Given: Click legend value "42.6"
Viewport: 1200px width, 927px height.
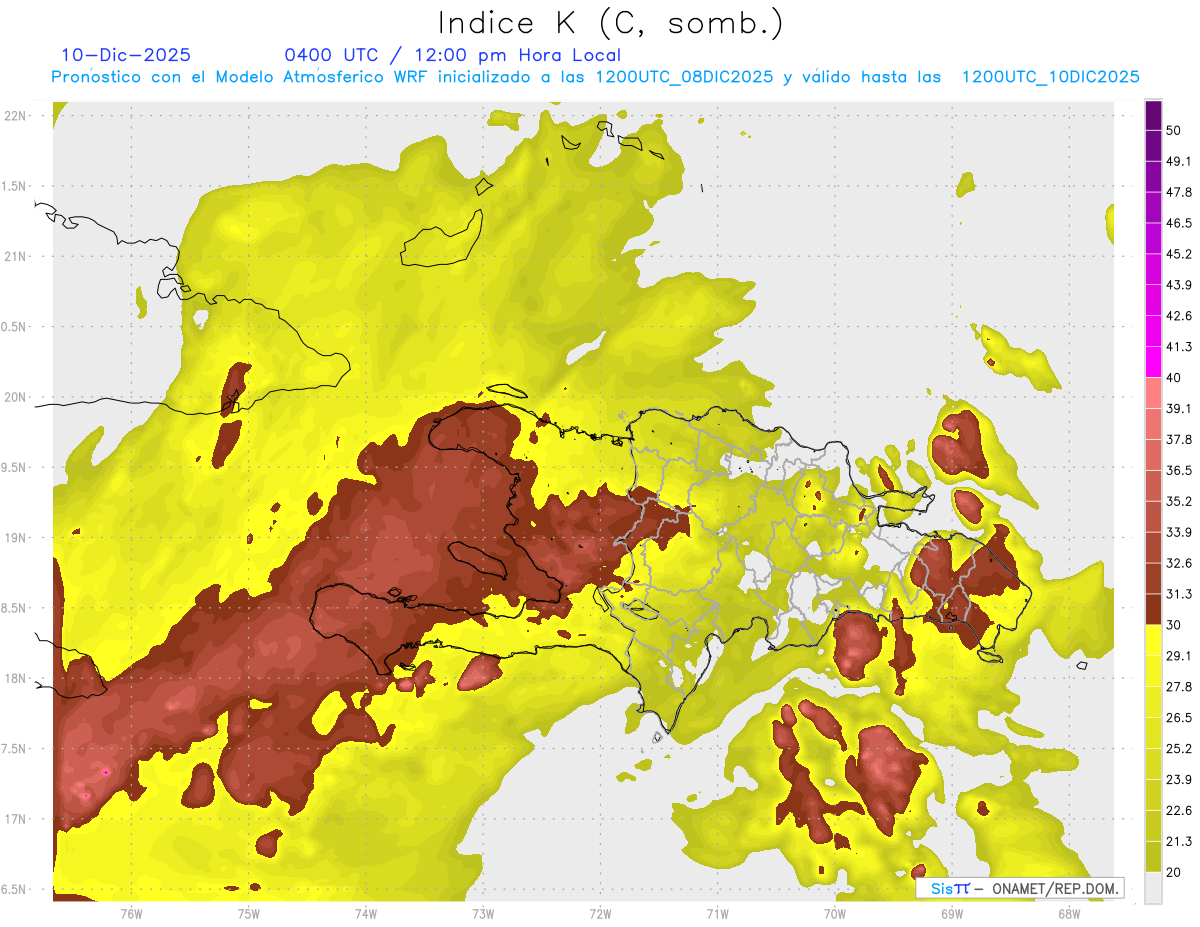Looking at the screenshot, I should (x=1179, y=316).
